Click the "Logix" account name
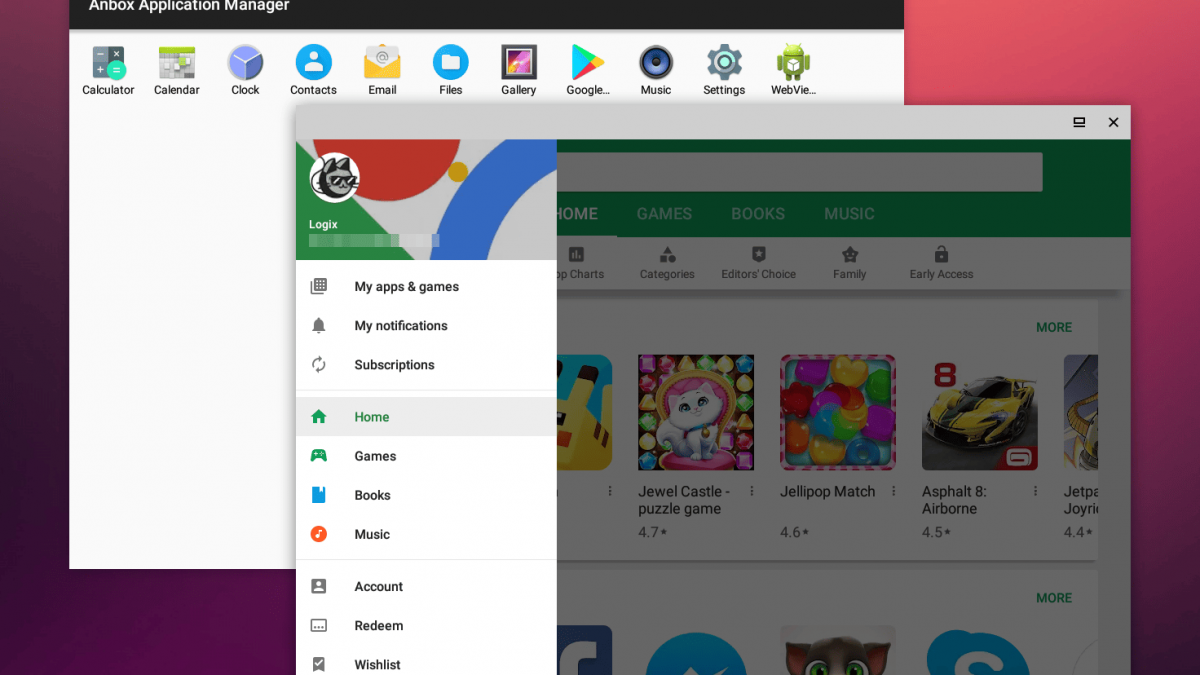This screenshot has height=675, width=1200. coord(323,225)
